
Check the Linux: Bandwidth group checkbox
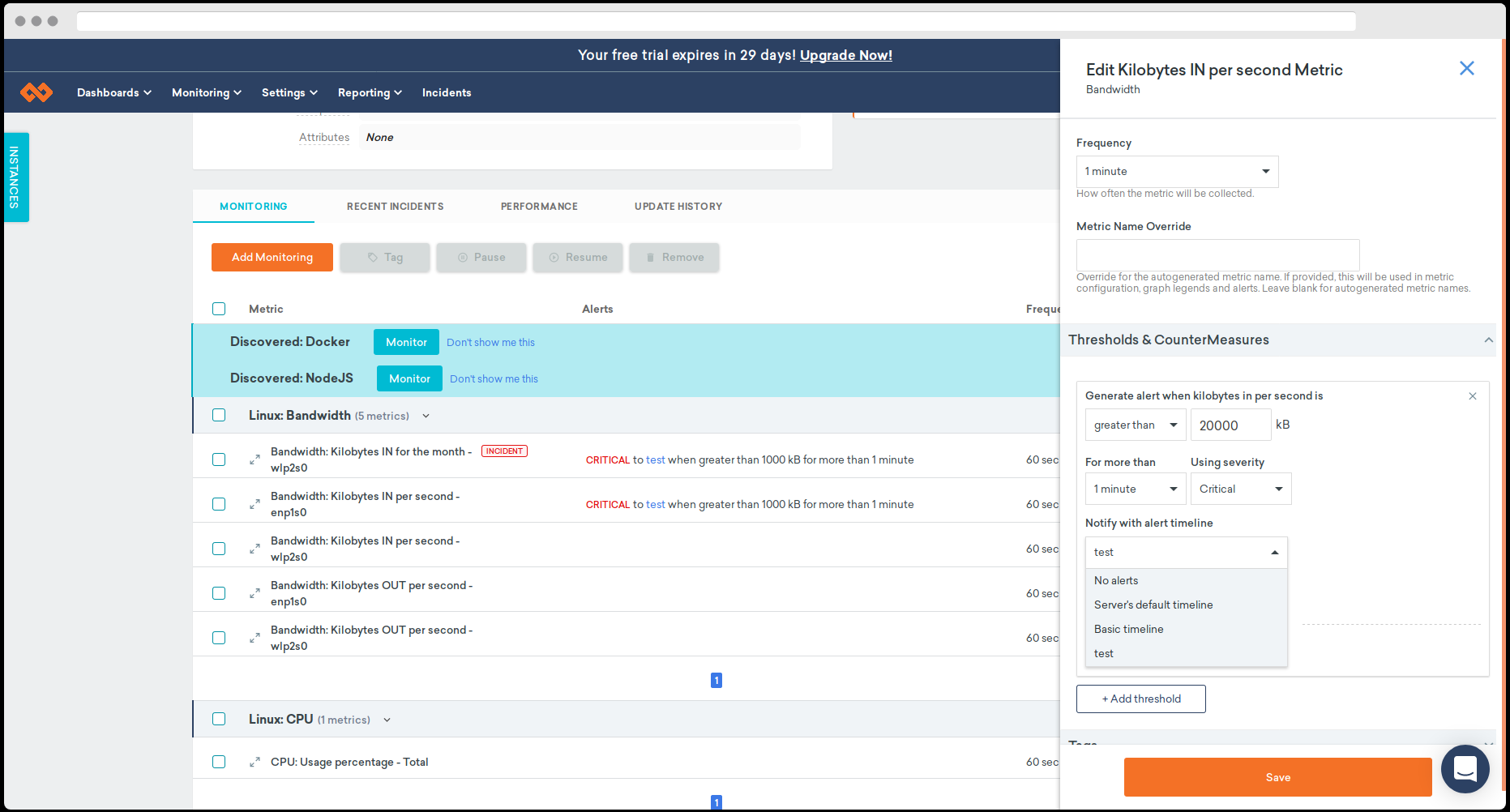tap(219, 415)
